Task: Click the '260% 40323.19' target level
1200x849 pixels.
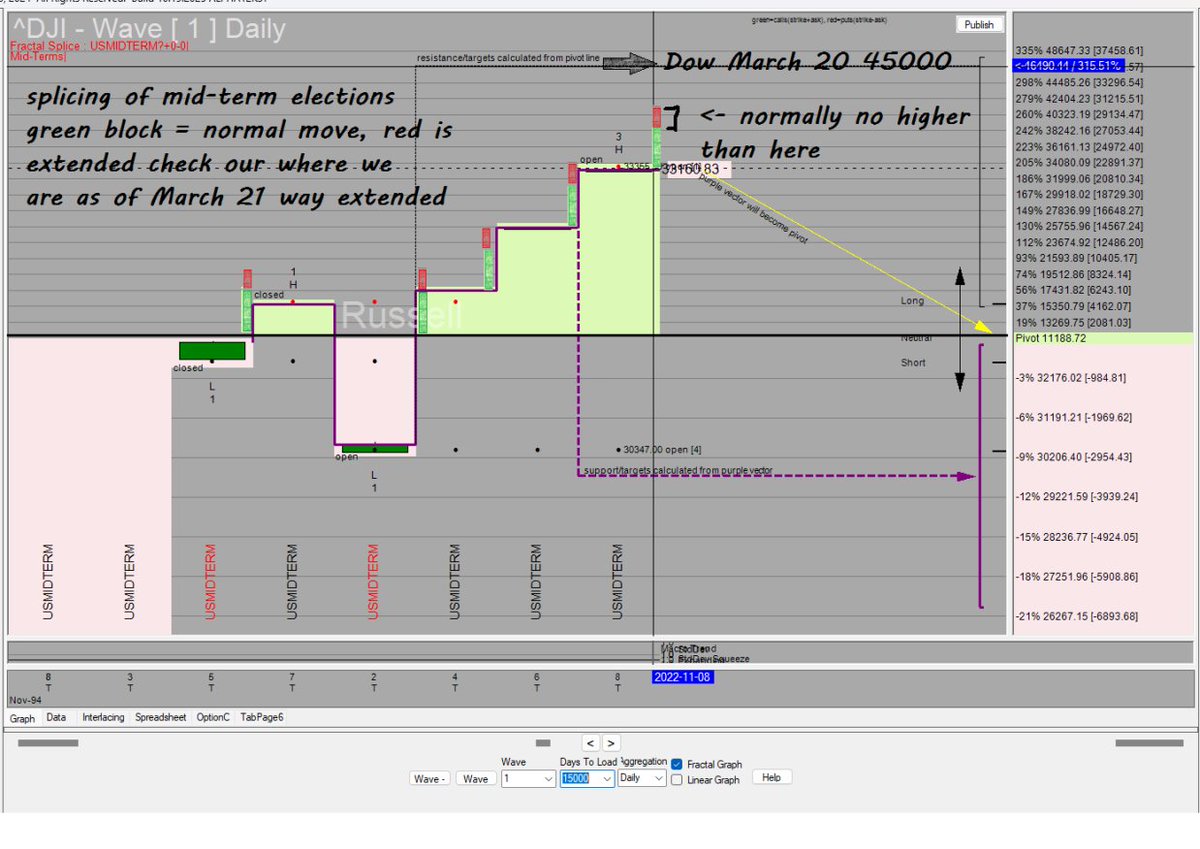Action: [x=1079, y=114]
